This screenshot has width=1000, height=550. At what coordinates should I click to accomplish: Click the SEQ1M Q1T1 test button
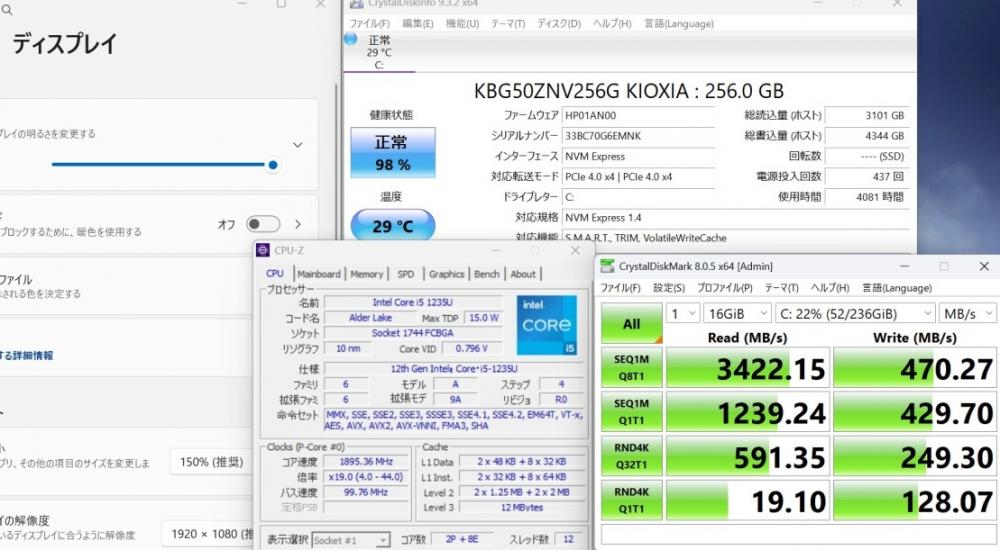point(631,412)
